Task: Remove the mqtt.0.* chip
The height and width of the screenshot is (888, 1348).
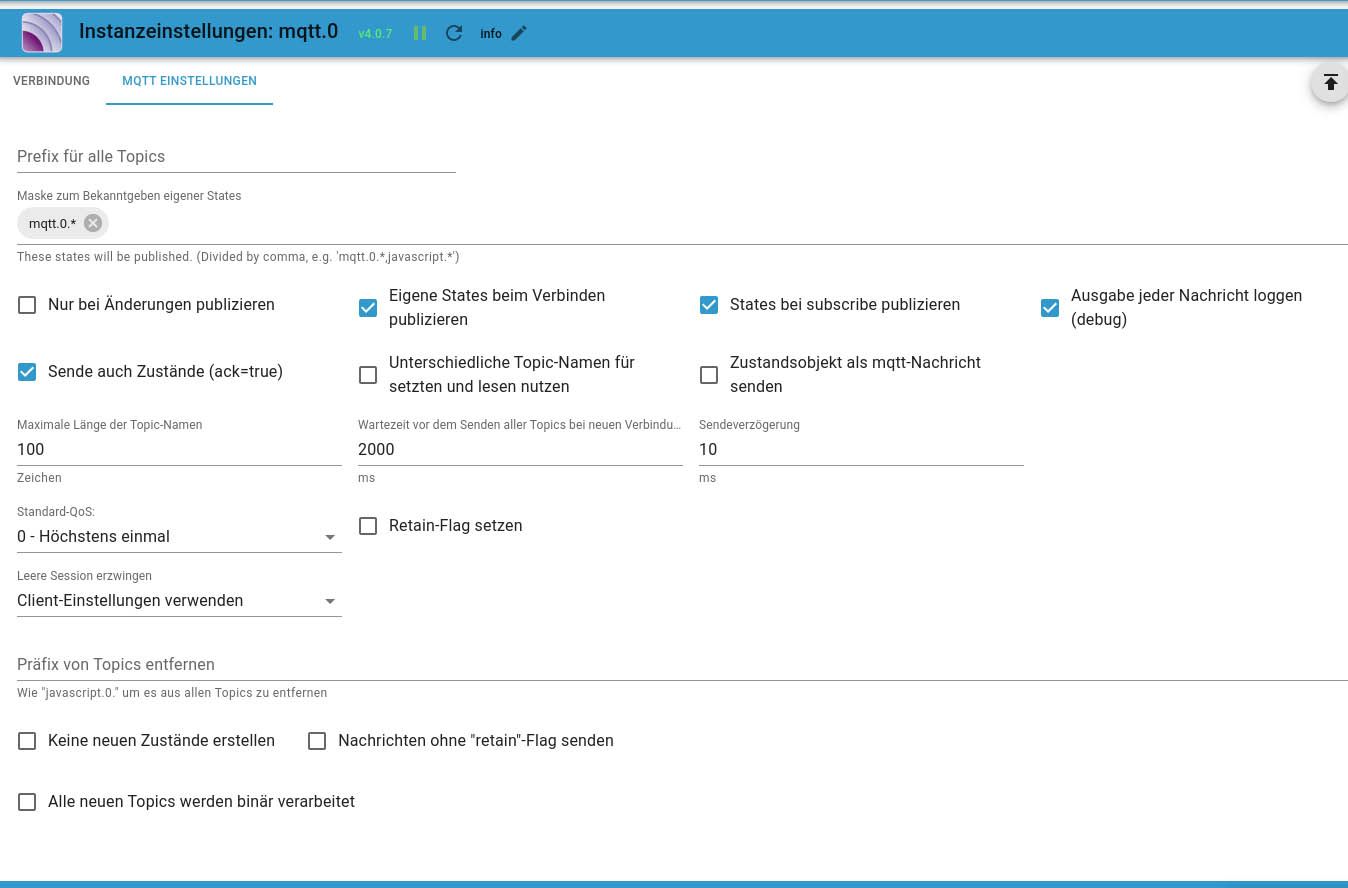Action: pyautogui.click(x=93, y=223)
